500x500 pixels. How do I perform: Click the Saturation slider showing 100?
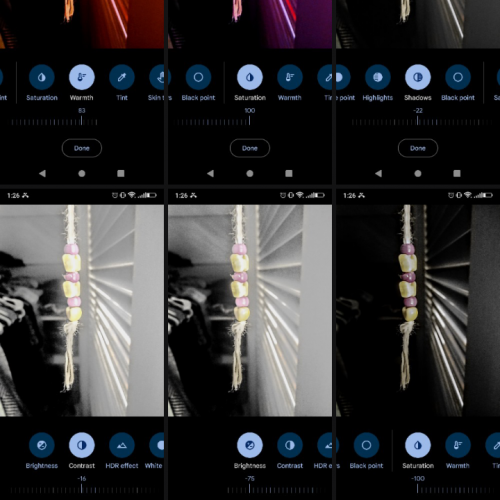[212, 122]
